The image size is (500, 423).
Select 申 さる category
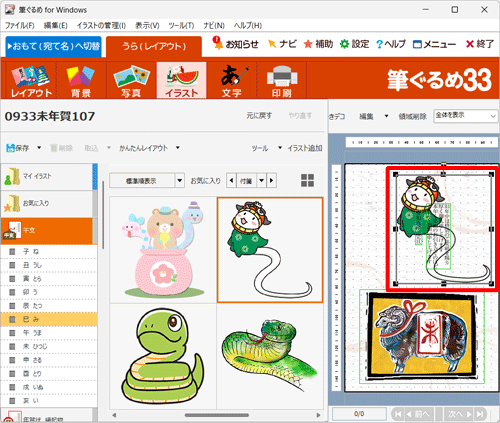coord(49,360)
